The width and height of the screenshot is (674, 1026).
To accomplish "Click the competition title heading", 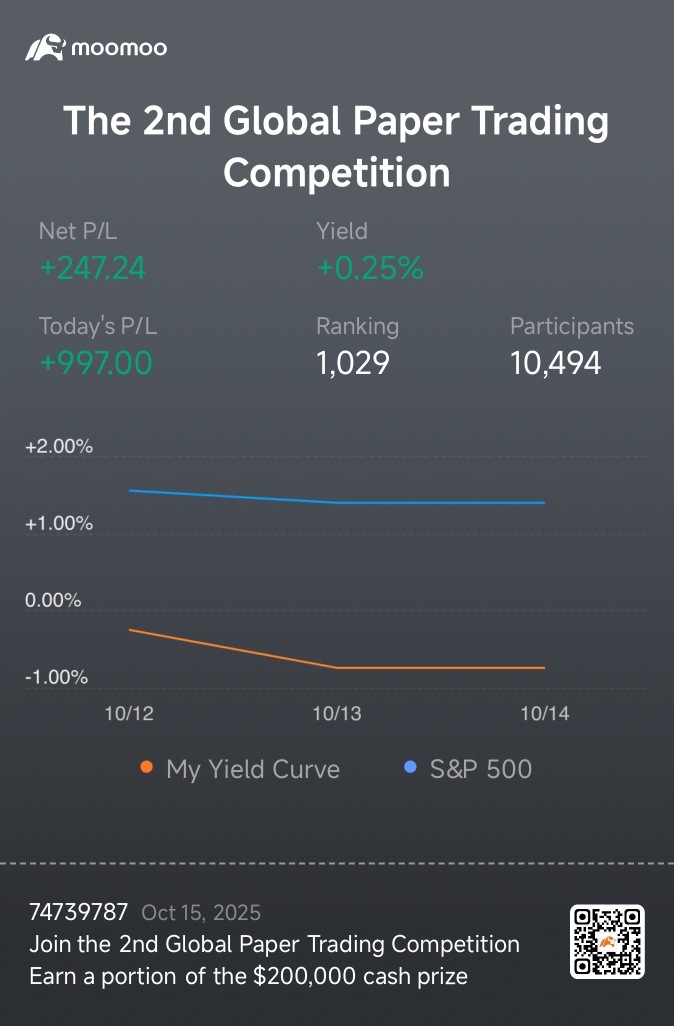I will point(337,146).
